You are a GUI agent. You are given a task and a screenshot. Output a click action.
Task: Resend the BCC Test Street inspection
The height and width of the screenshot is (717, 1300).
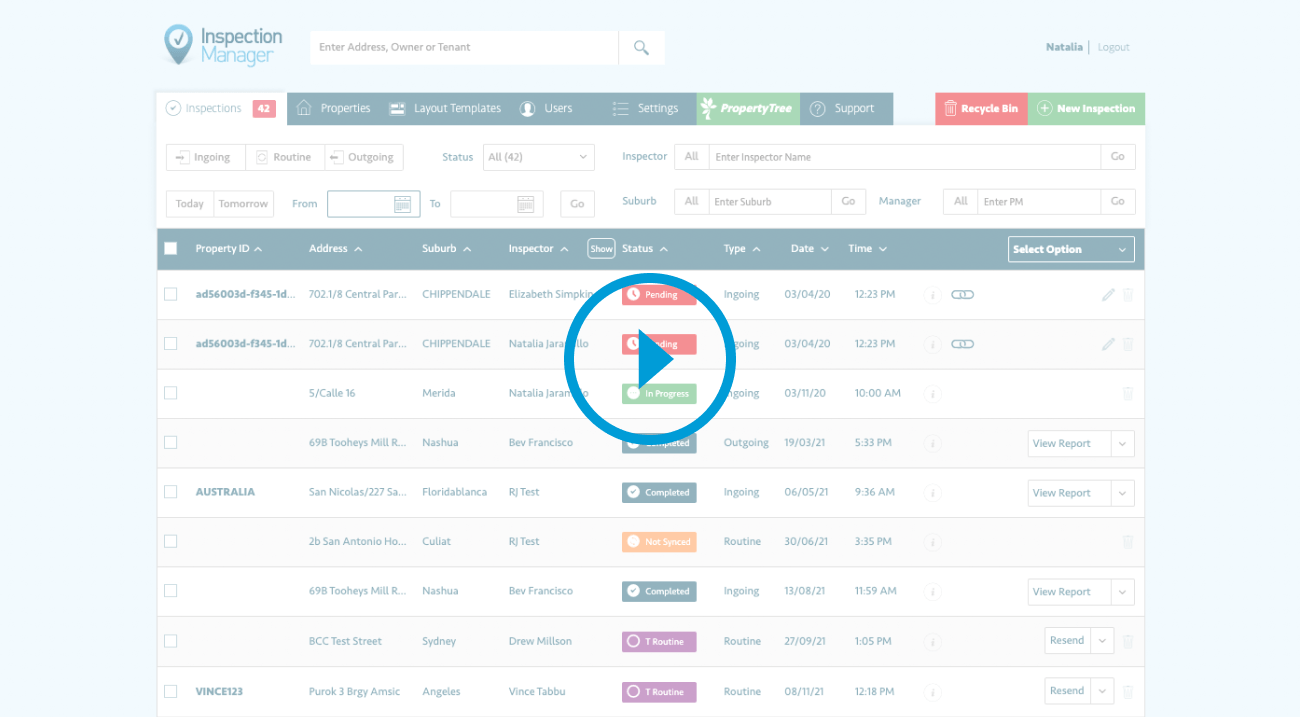1067,641
